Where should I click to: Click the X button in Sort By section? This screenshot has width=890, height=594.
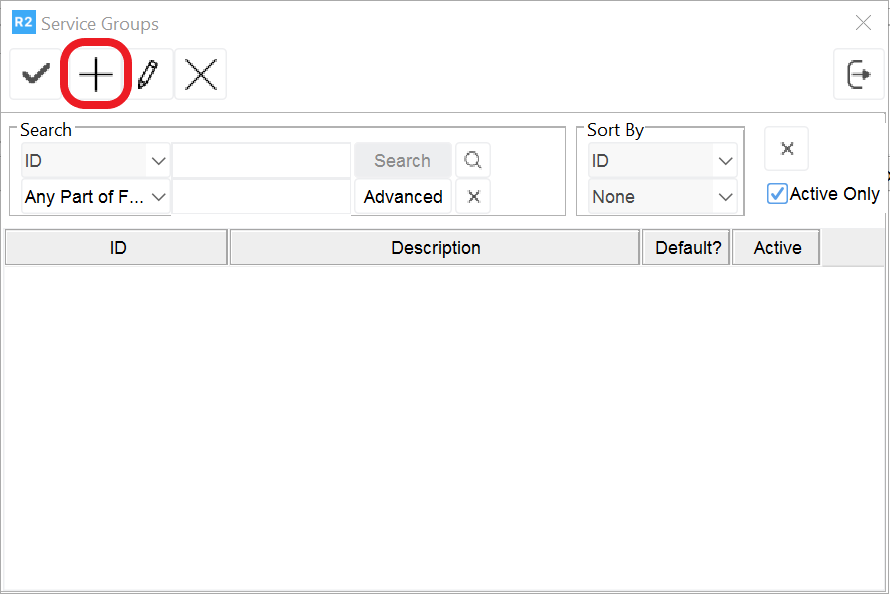[x=786, y=148]
